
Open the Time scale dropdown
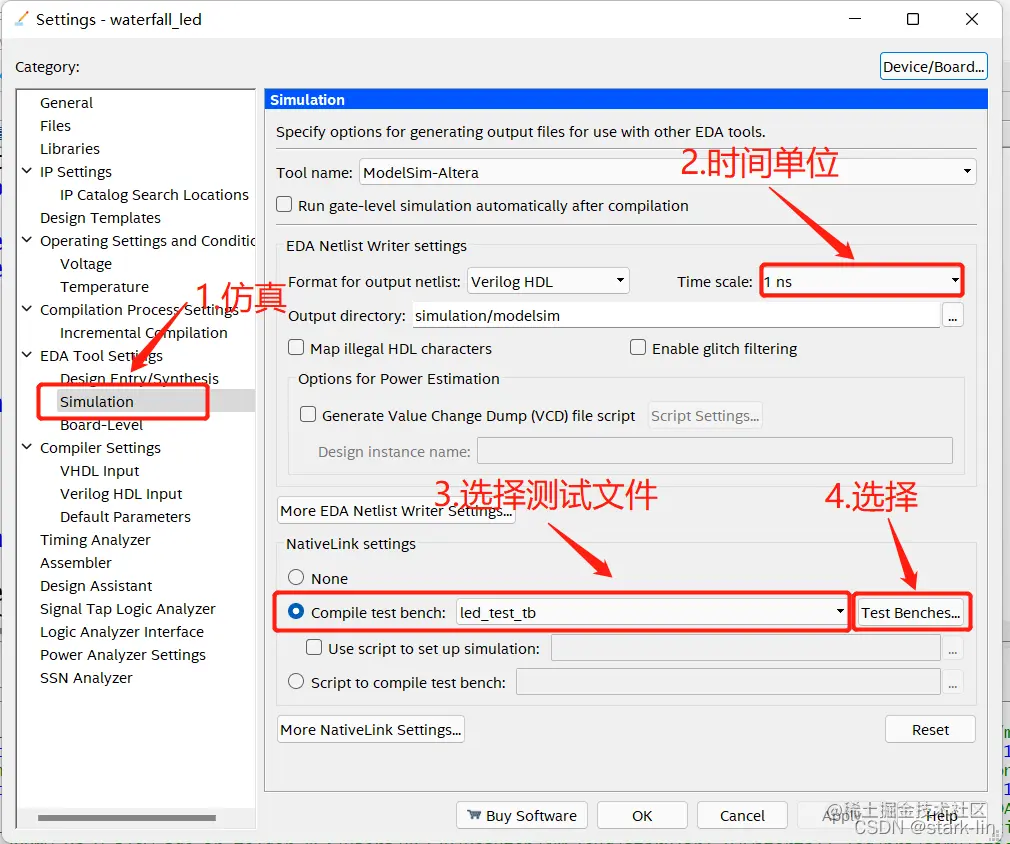coord(861,281)
